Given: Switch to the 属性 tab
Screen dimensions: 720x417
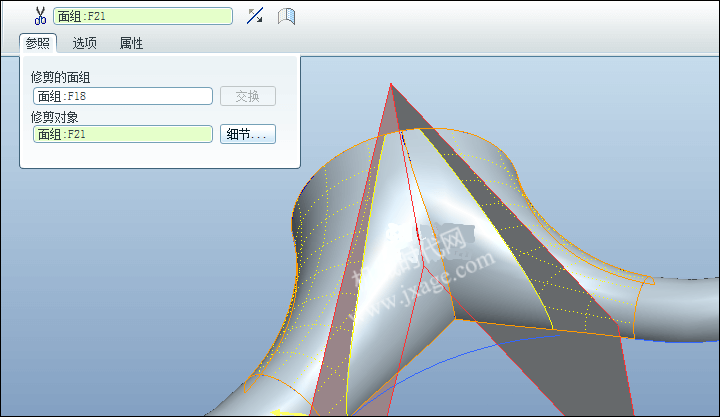Looking at the screenshot, I should coord(131,43).
